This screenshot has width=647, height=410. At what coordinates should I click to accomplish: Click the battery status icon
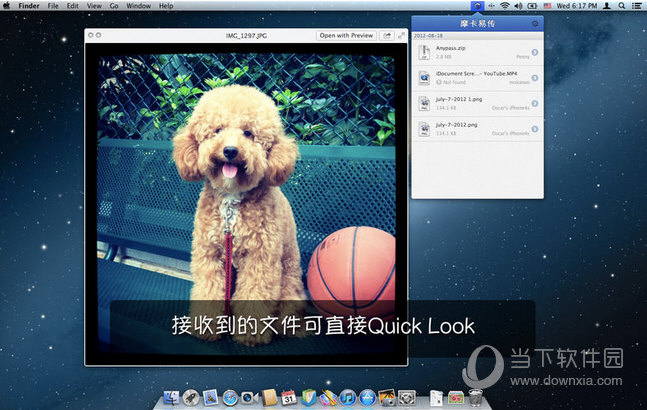pos(532,6)
